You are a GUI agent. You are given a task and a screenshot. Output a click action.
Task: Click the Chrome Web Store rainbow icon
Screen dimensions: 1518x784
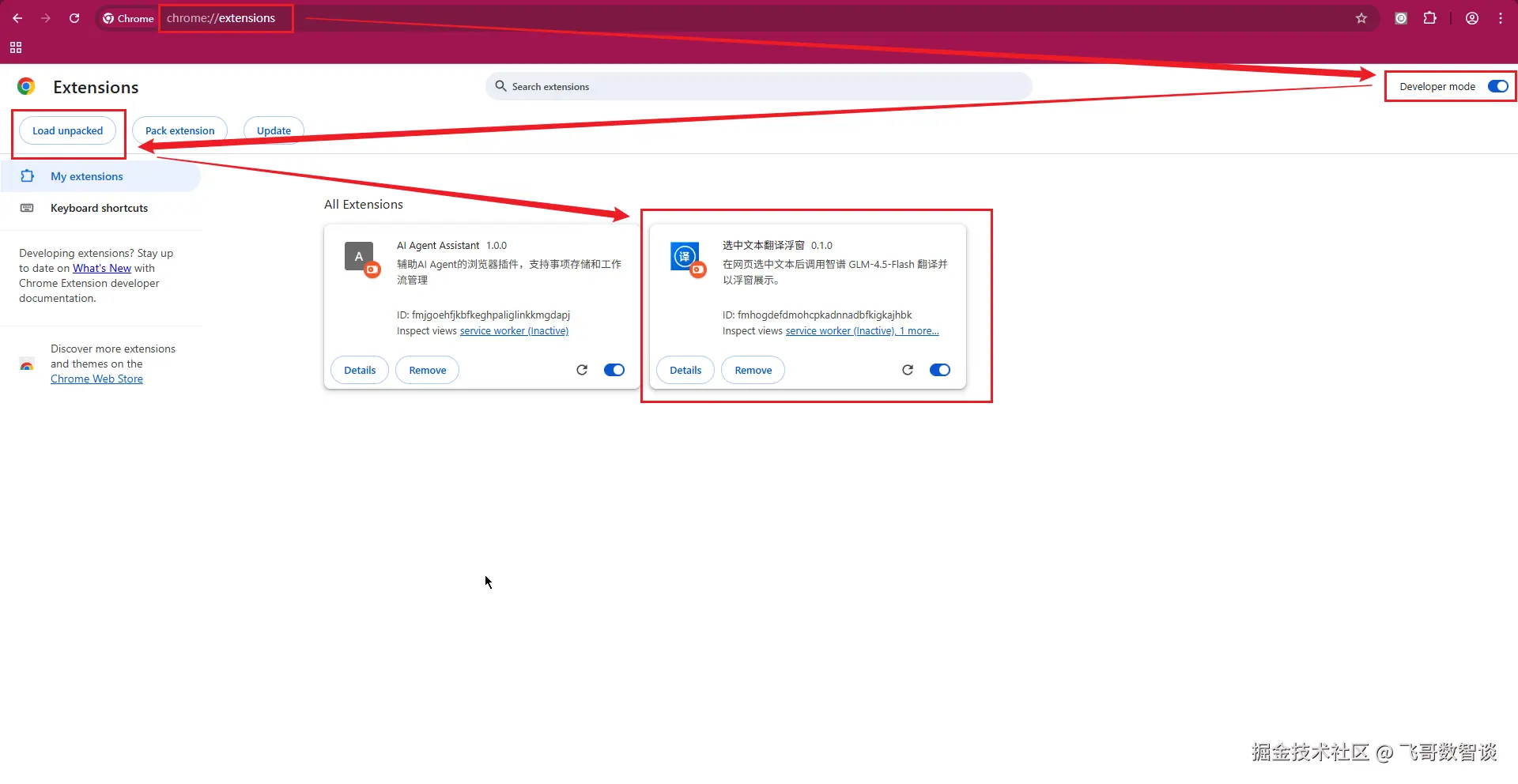pos(27,364)
